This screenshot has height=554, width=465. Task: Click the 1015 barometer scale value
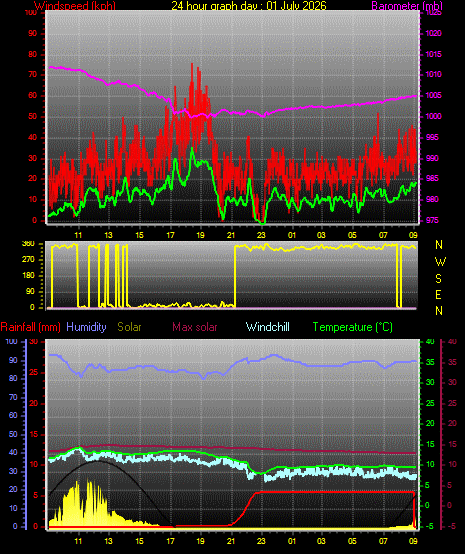point(434,54)
